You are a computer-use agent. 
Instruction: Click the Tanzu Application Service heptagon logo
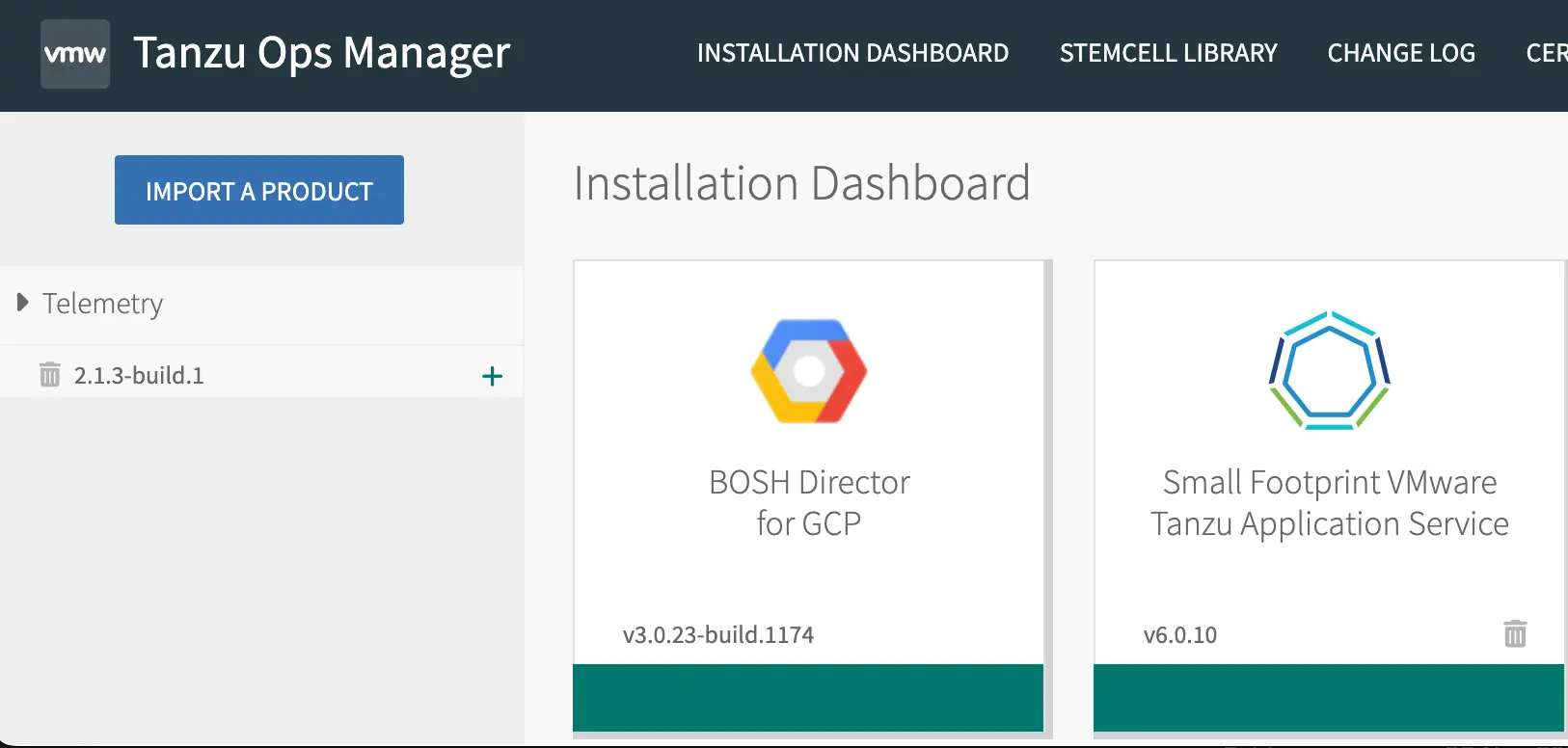(1329, 371)
